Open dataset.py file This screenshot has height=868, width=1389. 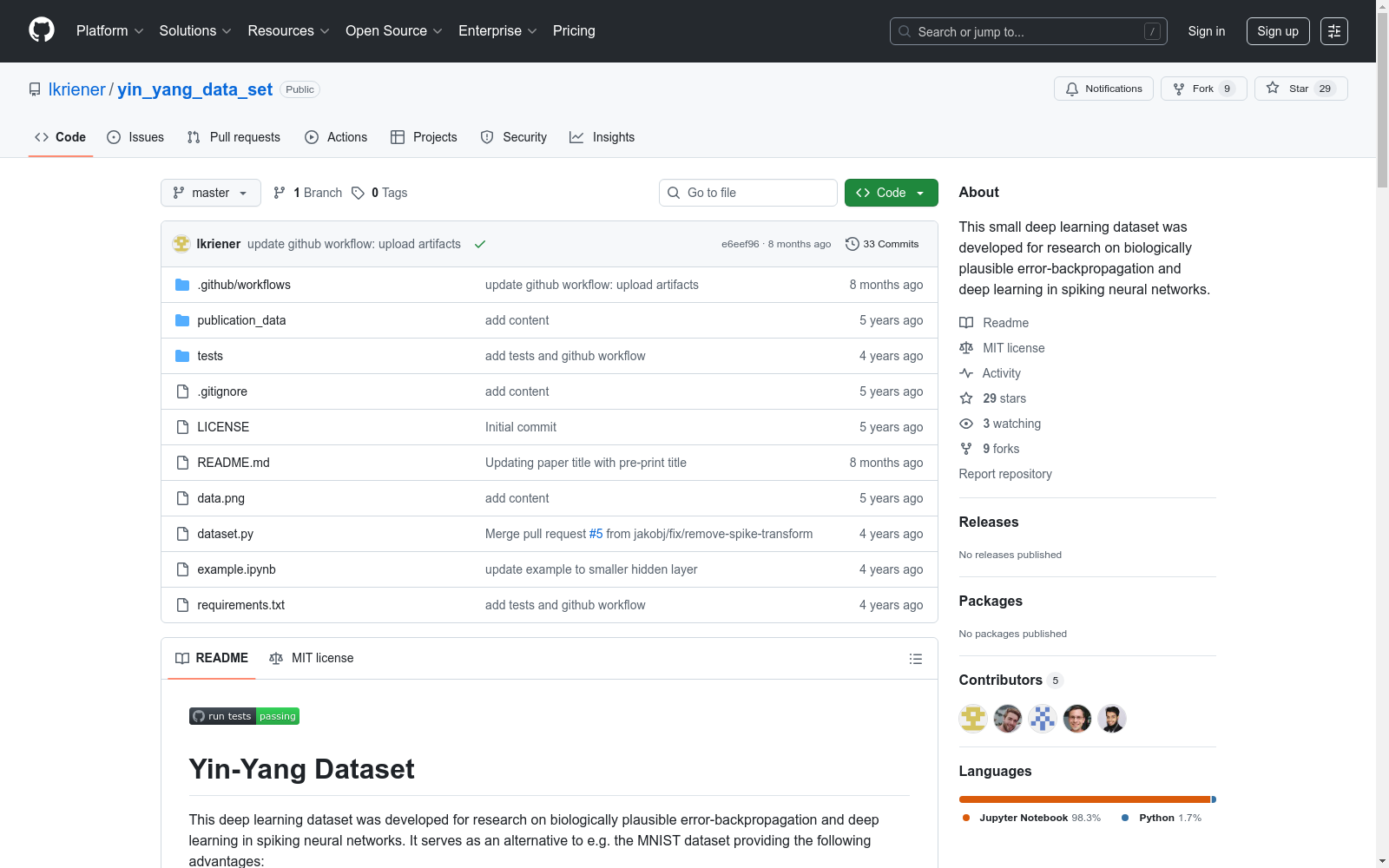225,534
